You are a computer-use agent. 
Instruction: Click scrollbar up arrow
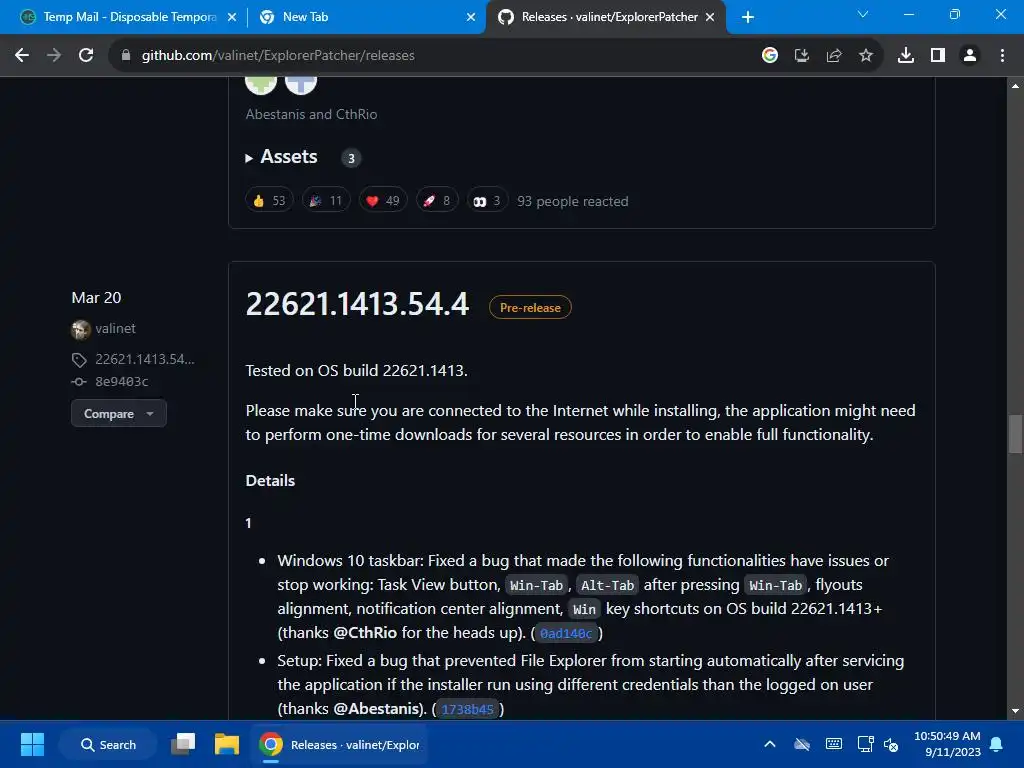point(1015,86)
